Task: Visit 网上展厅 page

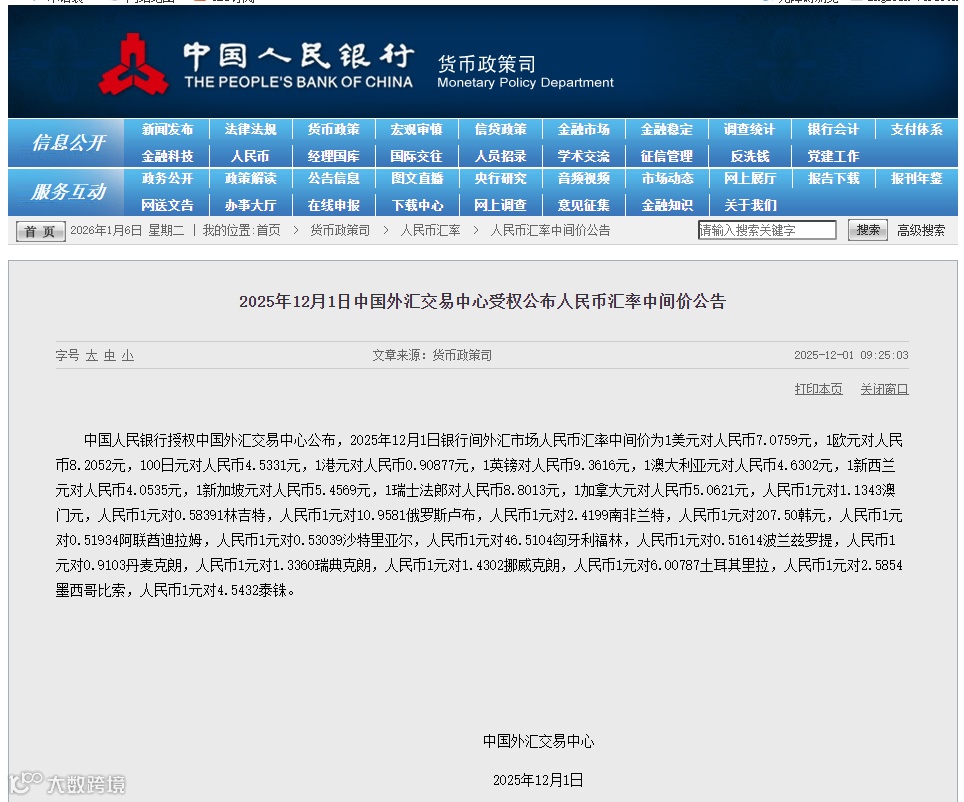Action: [x=750, y=178]
